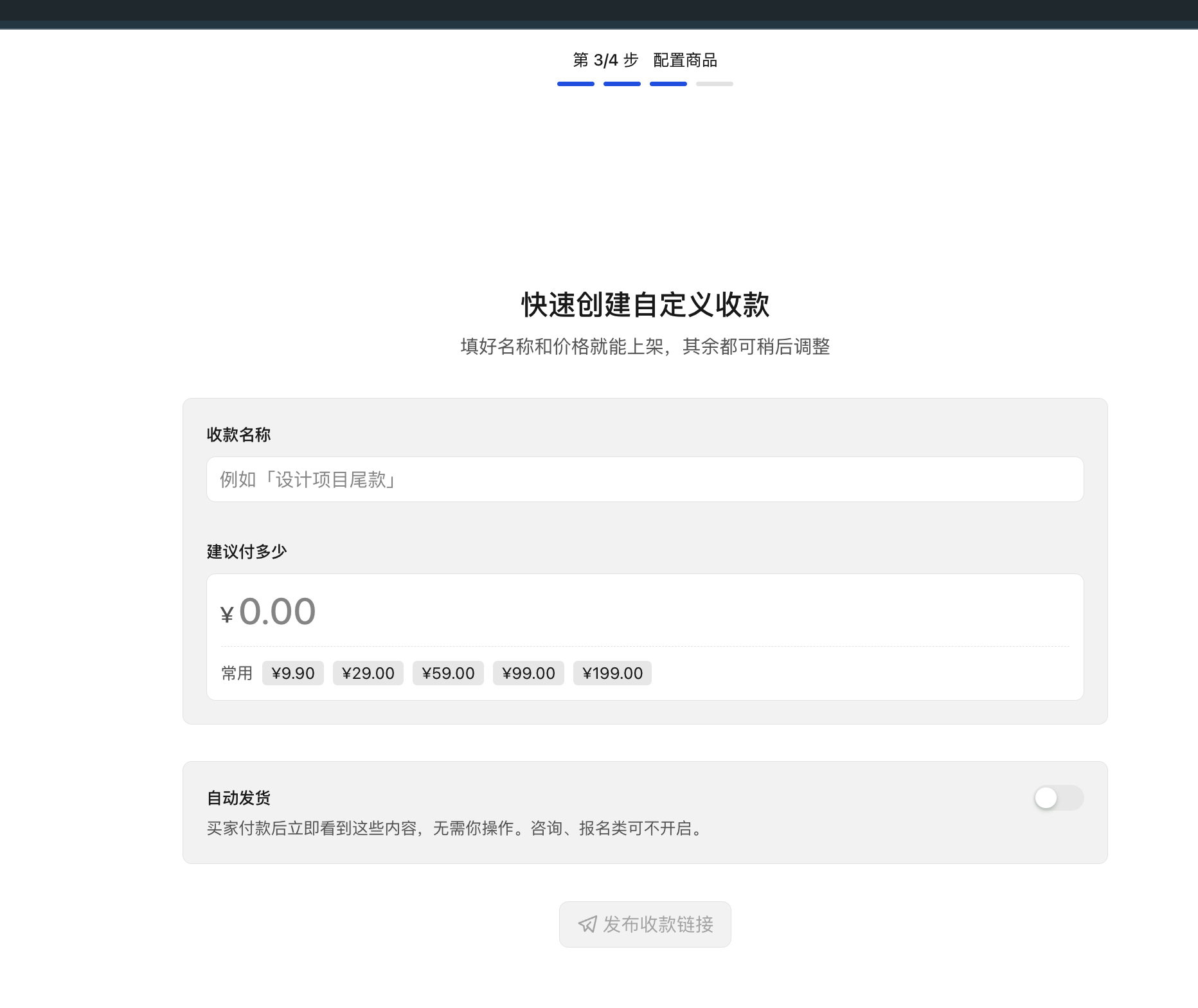Click the 常用 label beside price chips

(237, 673)
